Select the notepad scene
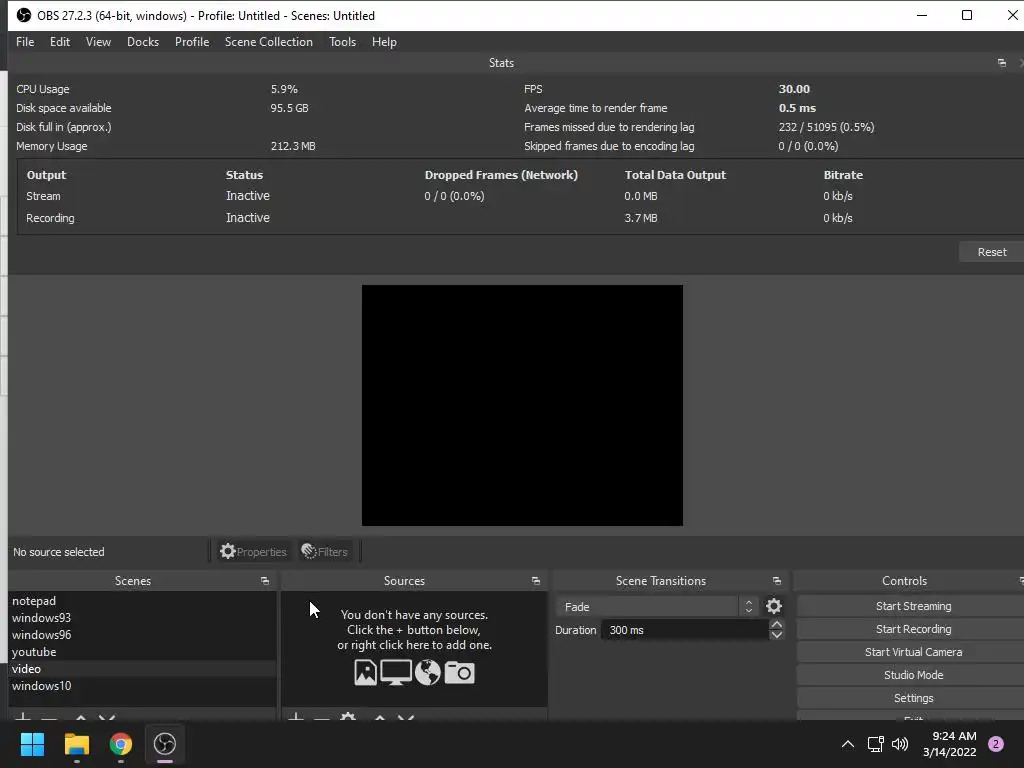This screenshot has width=1024, height=768. [142, 601]
